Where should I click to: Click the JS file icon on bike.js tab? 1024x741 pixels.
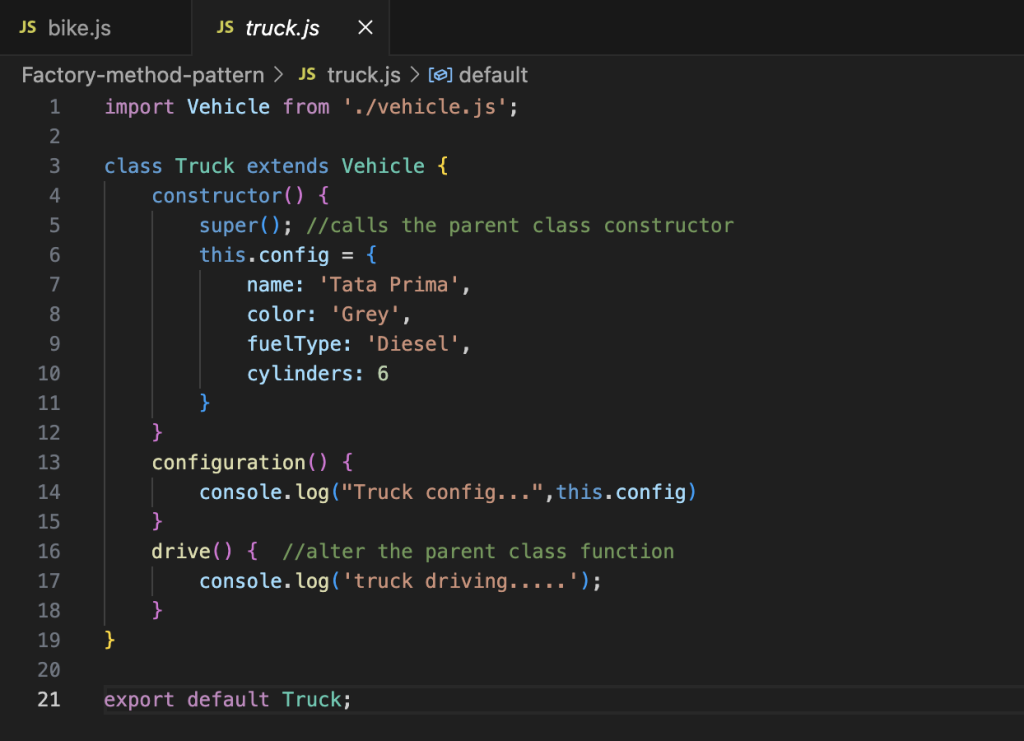(x=27, y=27)
